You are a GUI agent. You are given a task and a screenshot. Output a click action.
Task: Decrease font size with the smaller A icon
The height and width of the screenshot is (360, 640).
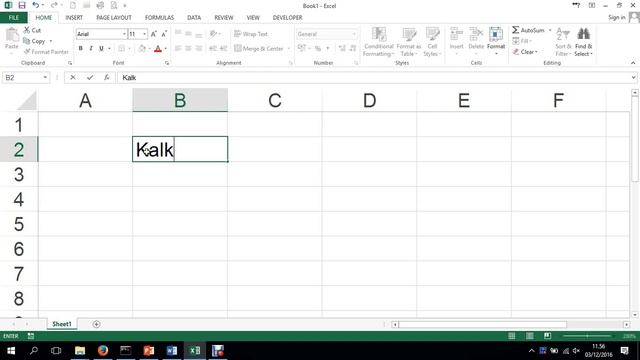point(164,34)
